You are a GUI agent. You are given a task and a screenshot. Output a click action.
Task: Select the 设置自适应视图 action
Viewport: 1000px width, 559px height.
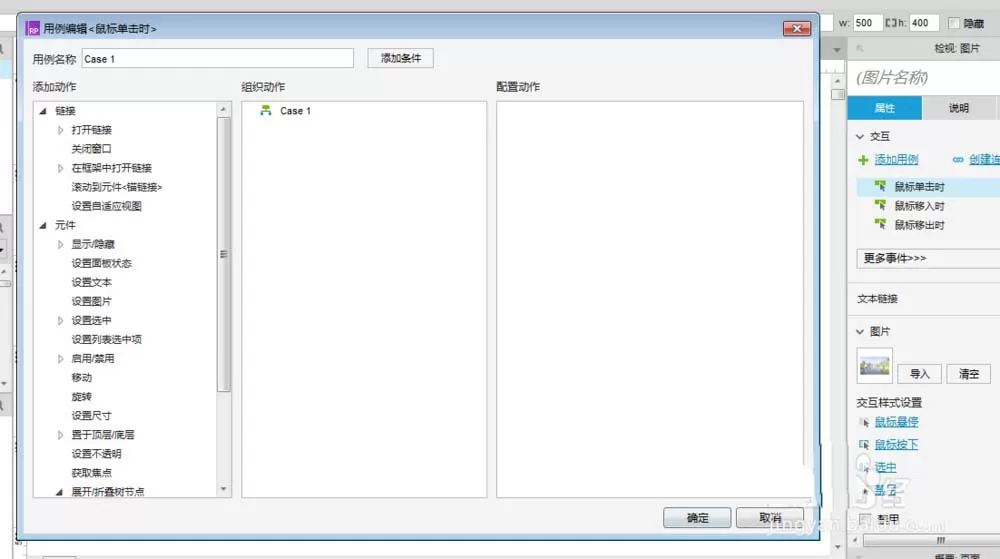(107, 206)
